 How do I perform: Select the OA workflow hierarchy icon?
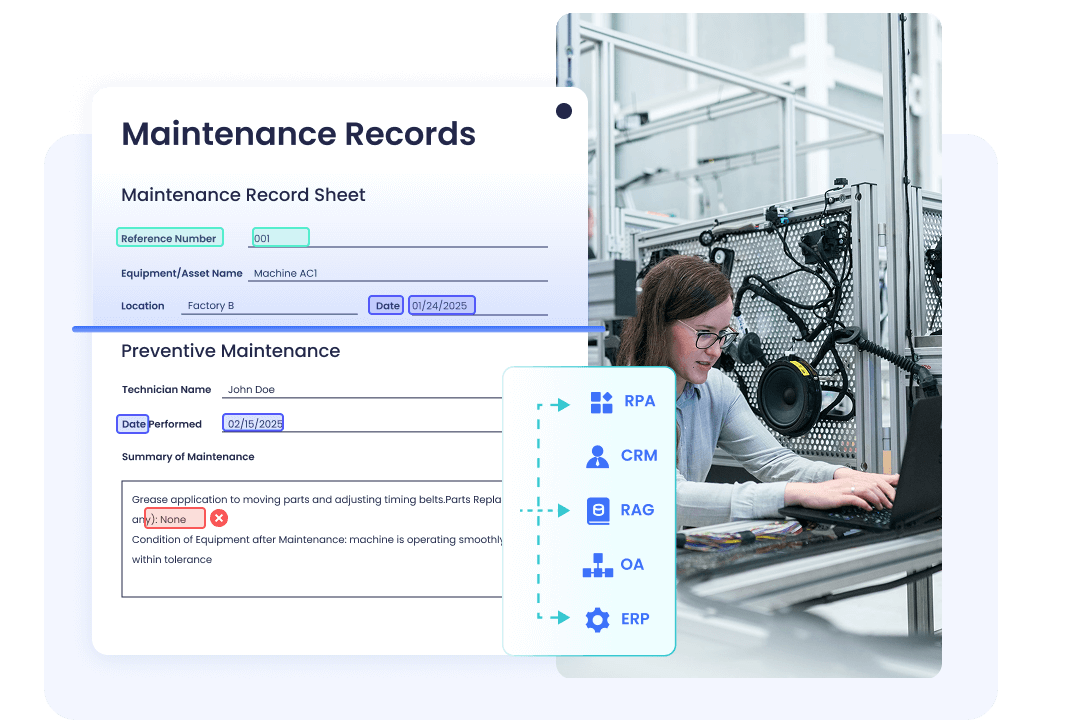(x=598, y=564)
